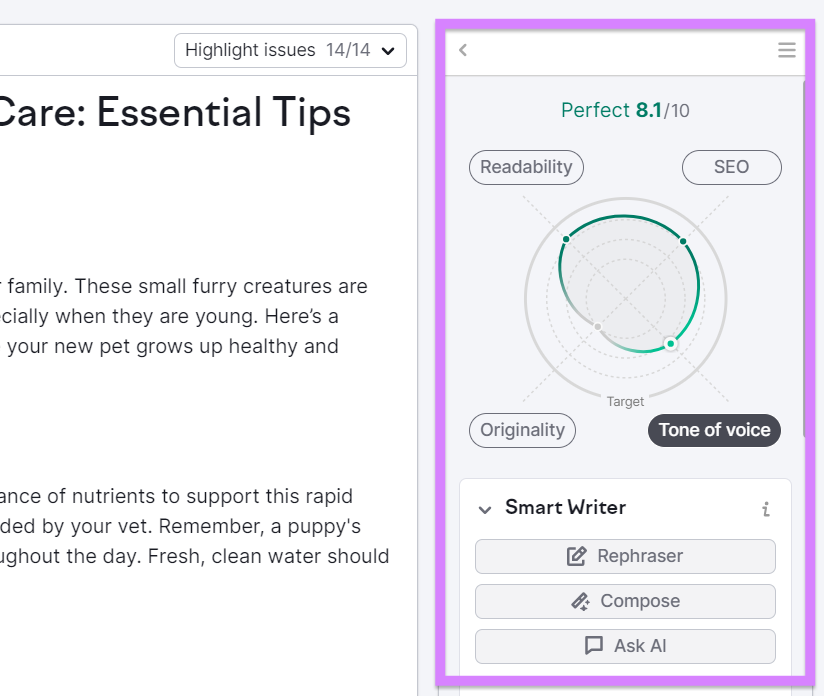Viewport: 824px width, 696px height.
Task: Click the Ask AI chat bubble icon
Action: 594,646
